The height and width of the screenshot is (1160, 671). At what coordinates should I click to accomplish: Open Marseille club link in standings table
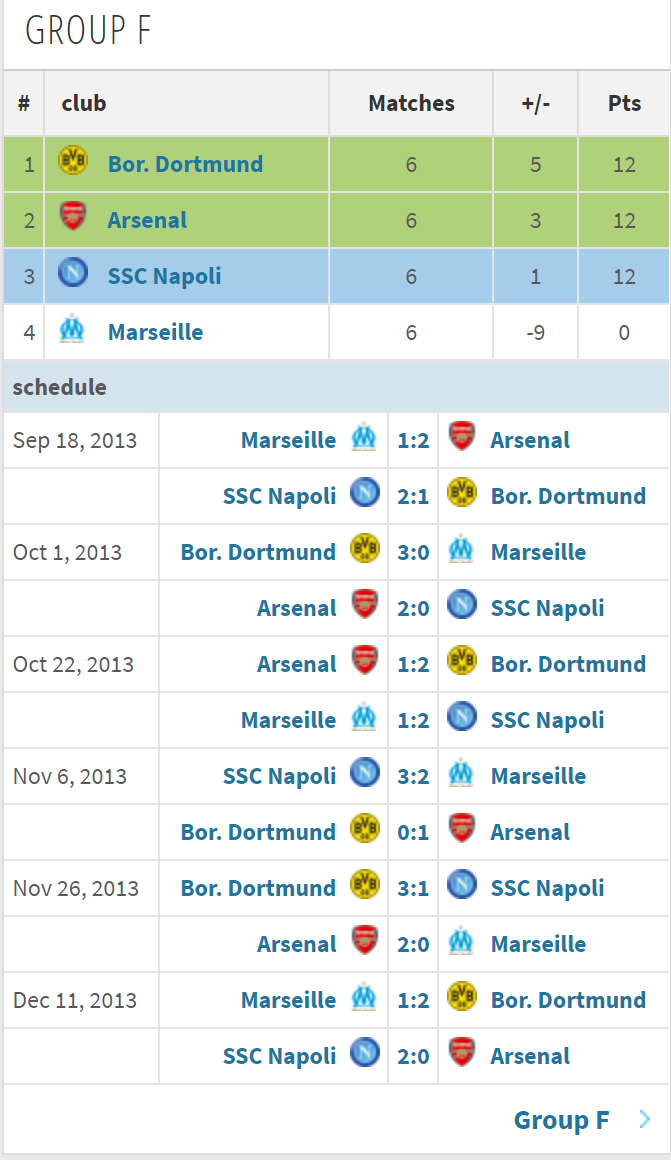(x=155, y=332)
